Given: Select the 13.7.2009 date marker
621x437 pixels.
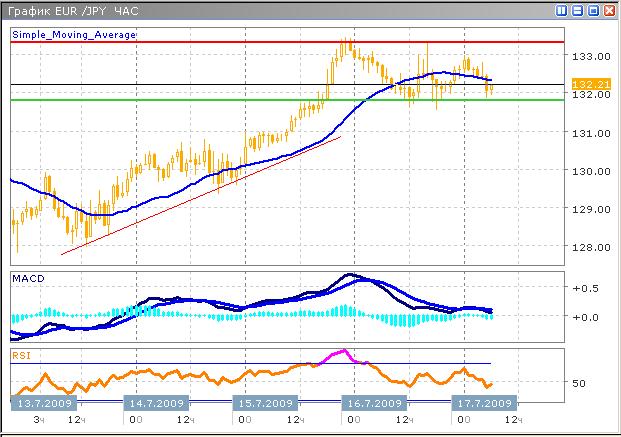Looking at the screenshot, I should point(41,403).
